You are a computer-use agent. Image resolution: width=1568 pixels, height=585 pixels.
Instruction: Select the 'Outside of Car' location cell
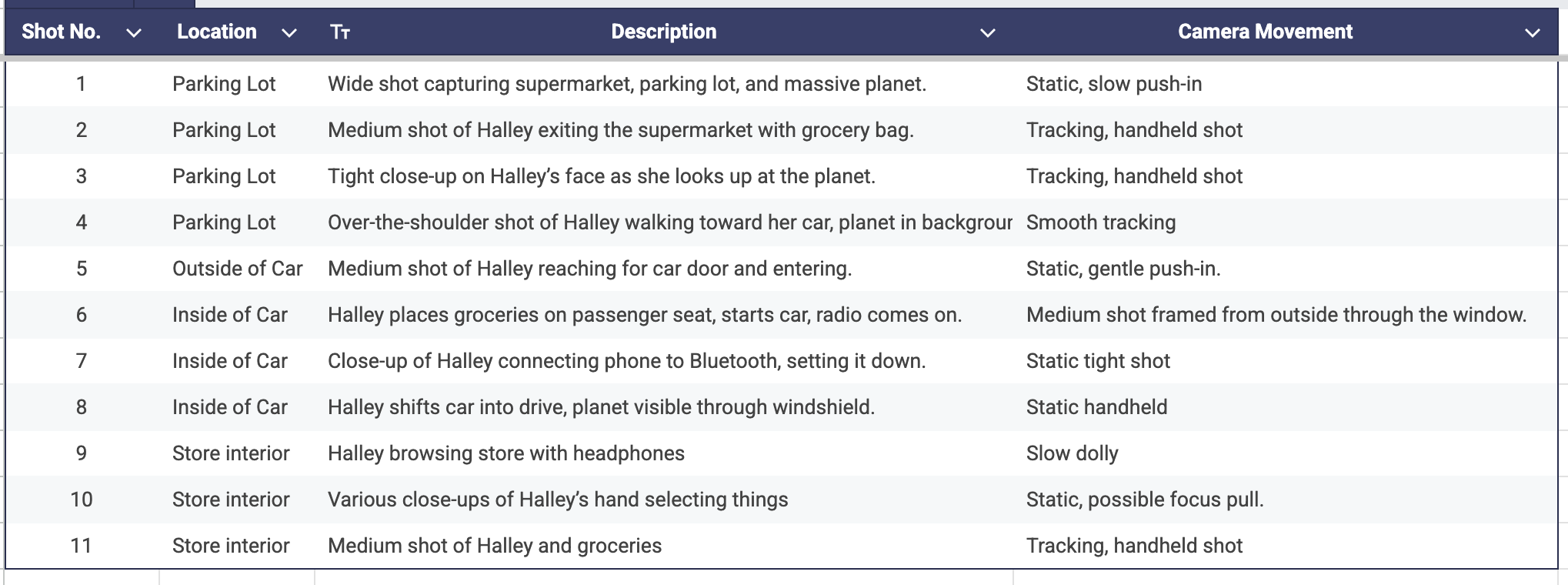237,269
